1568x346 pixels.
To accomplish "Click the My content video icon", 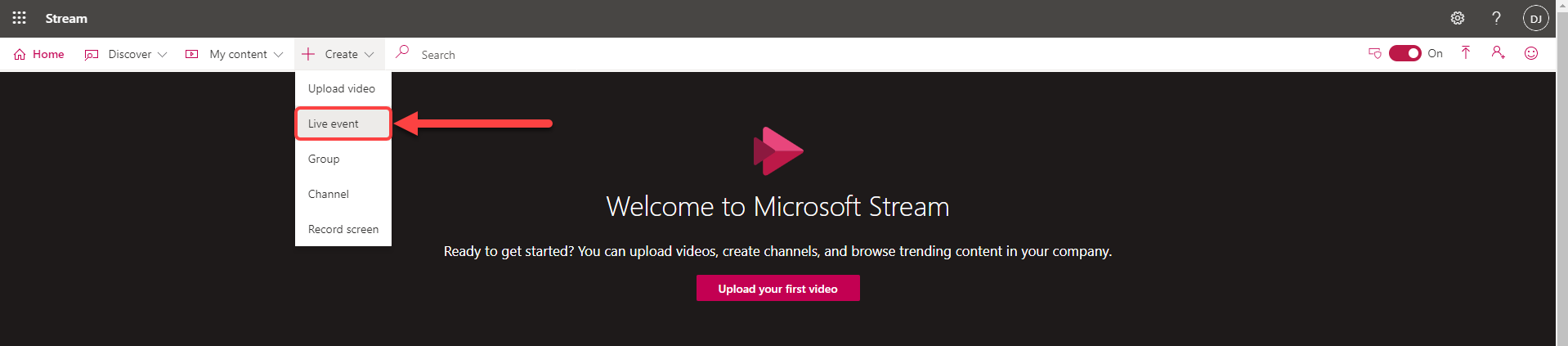I will pos(192,54).
